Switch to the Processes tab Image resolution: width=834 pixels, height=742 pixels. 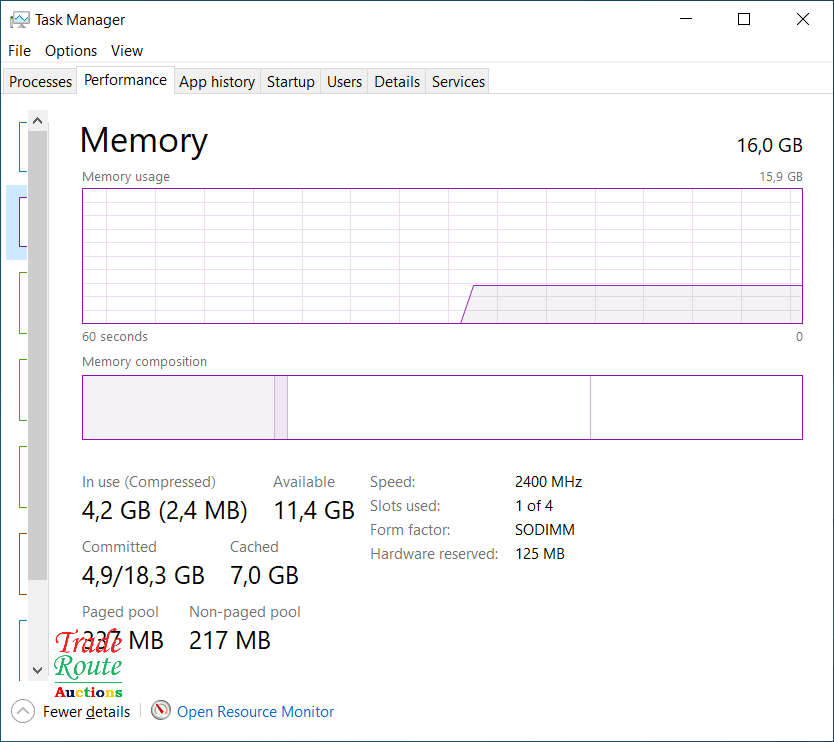click(41, 82)
